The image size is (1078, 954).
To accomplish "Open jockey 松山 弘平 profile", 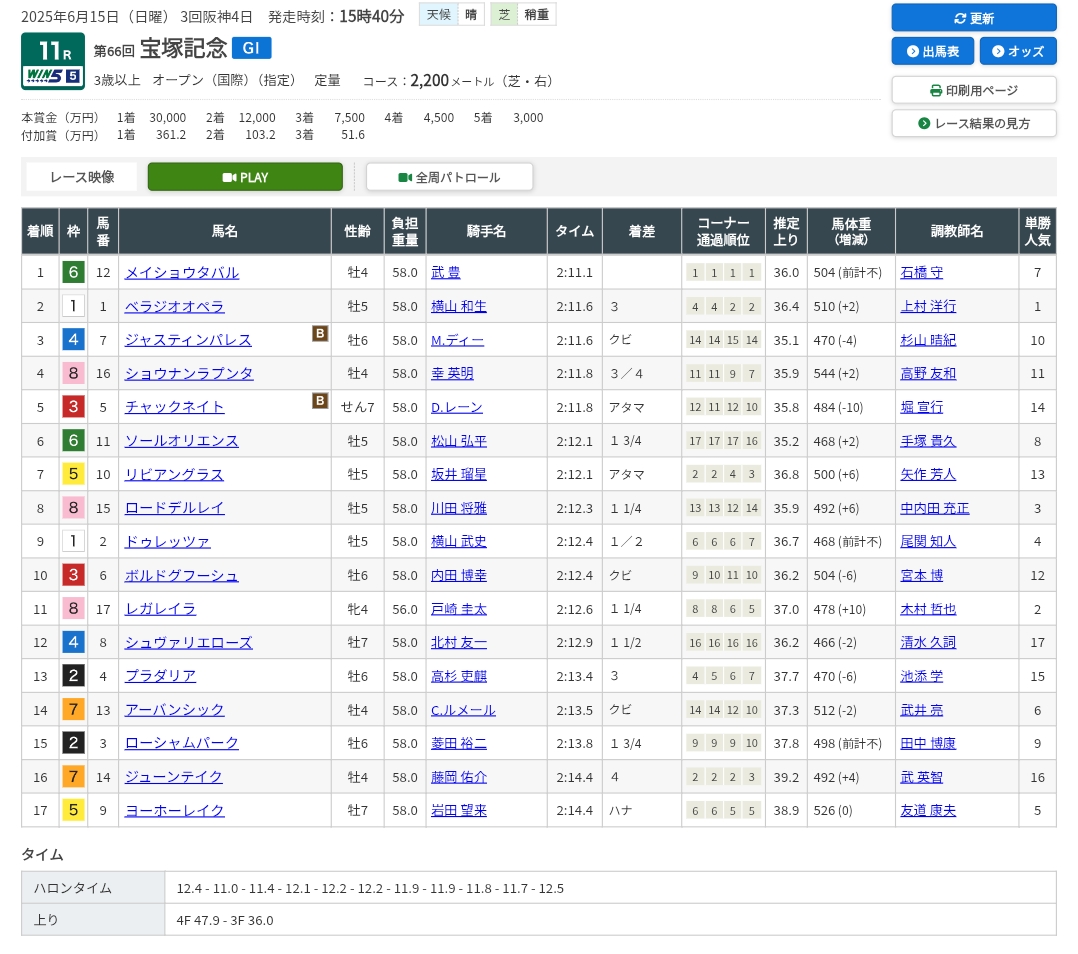I will [x=459, y=441].
